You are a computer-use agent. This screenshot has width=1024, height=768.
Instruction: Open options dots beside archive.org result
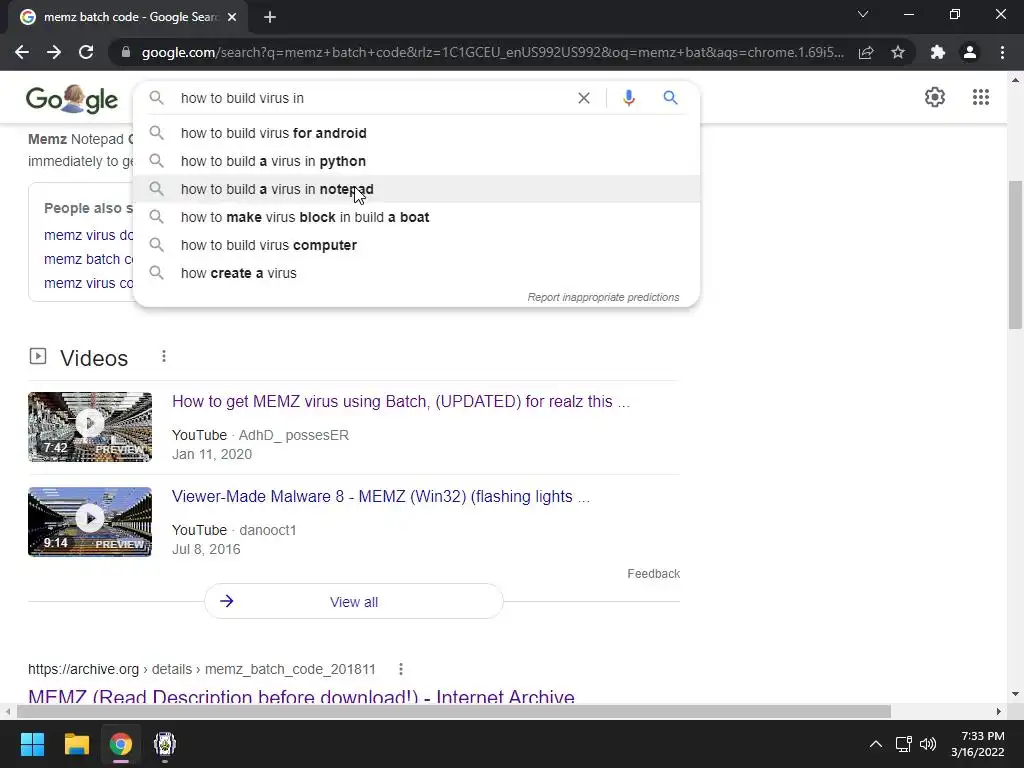(x=401, y=669)
